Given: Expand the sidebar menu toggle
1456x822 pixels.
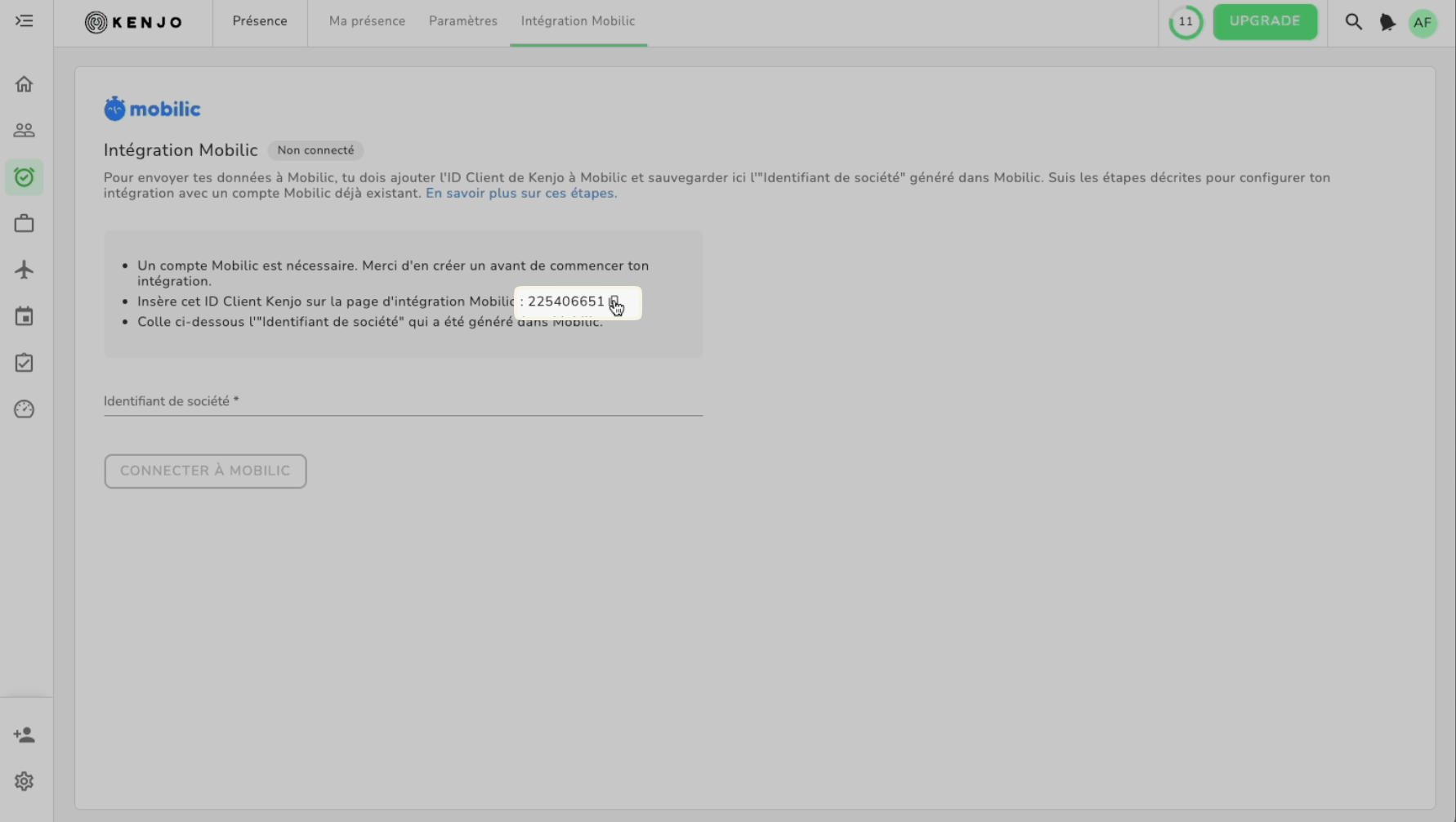Looking at the screenshot, I should (25, 21).
